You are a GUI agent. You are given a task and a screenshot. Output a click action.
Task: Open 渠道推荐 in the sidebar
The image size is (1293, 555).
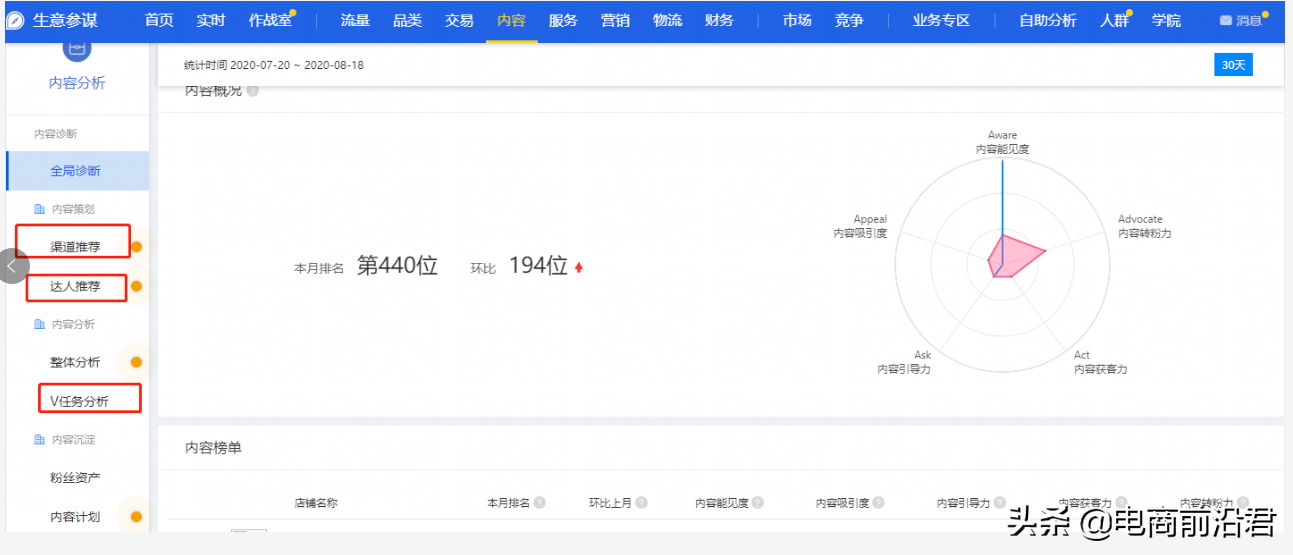coord(75,247)
